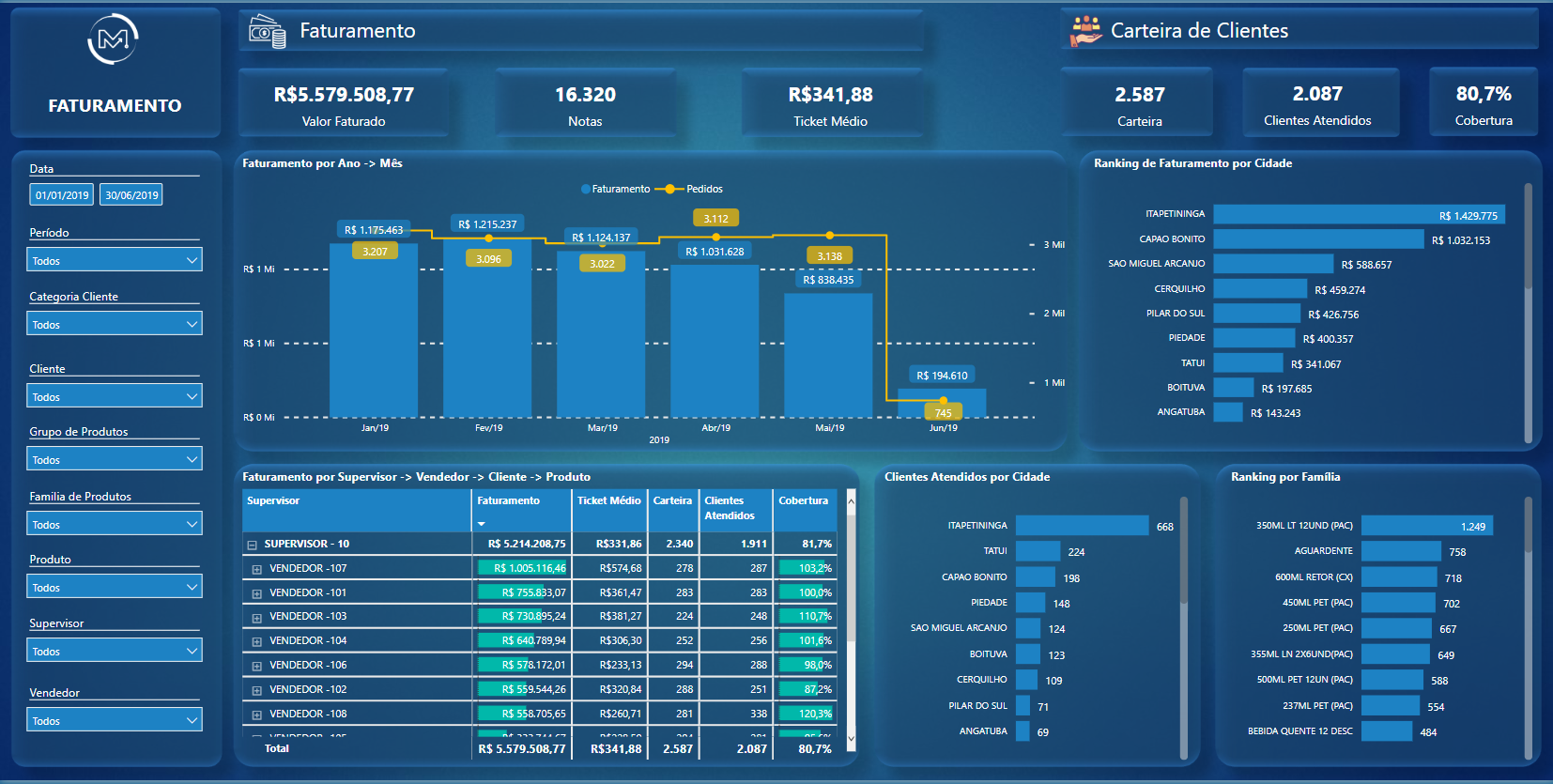The image size is (1553, 784).
Task: Select the Jun/19 revenue bar
Action: coord(942,403)
